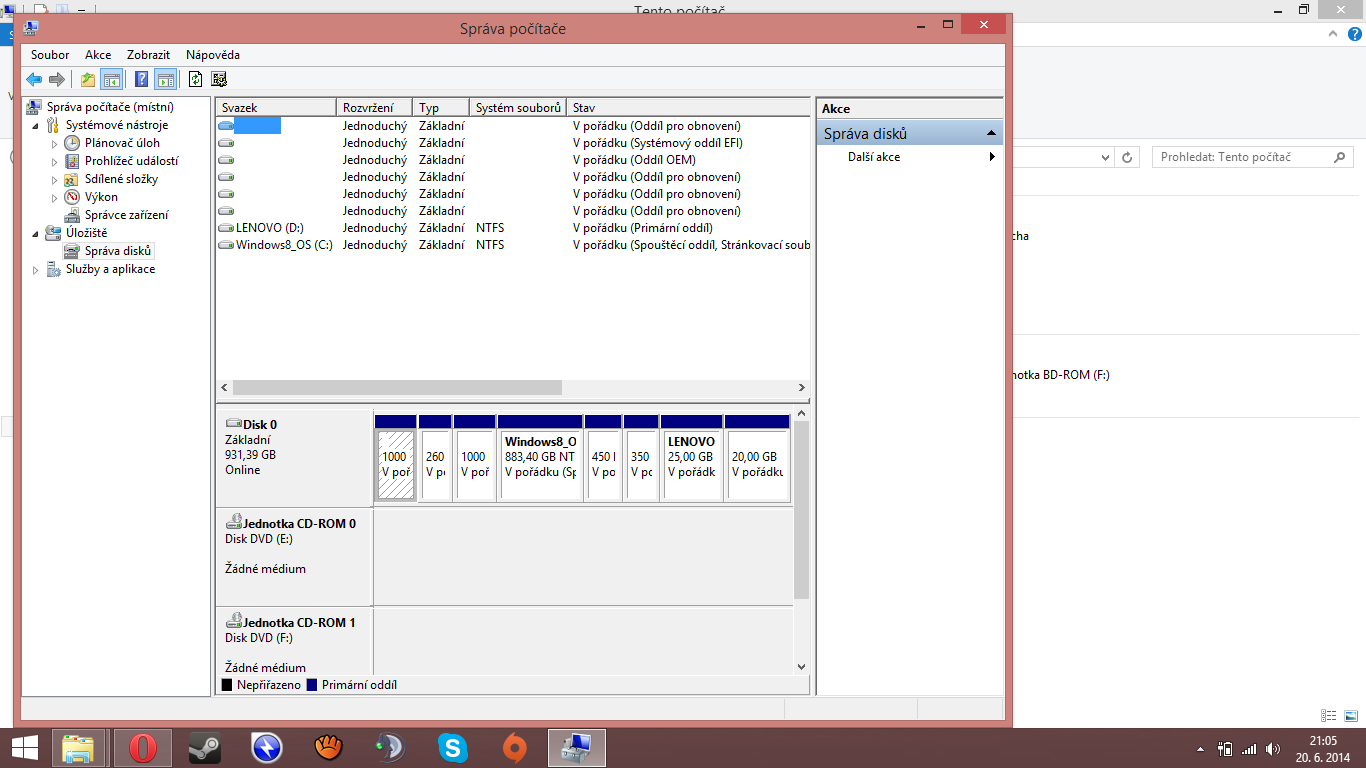The height and width of the screenshot is (768, 1366).
Task: Open Skype from the taskbar
Action: [453, 748]
